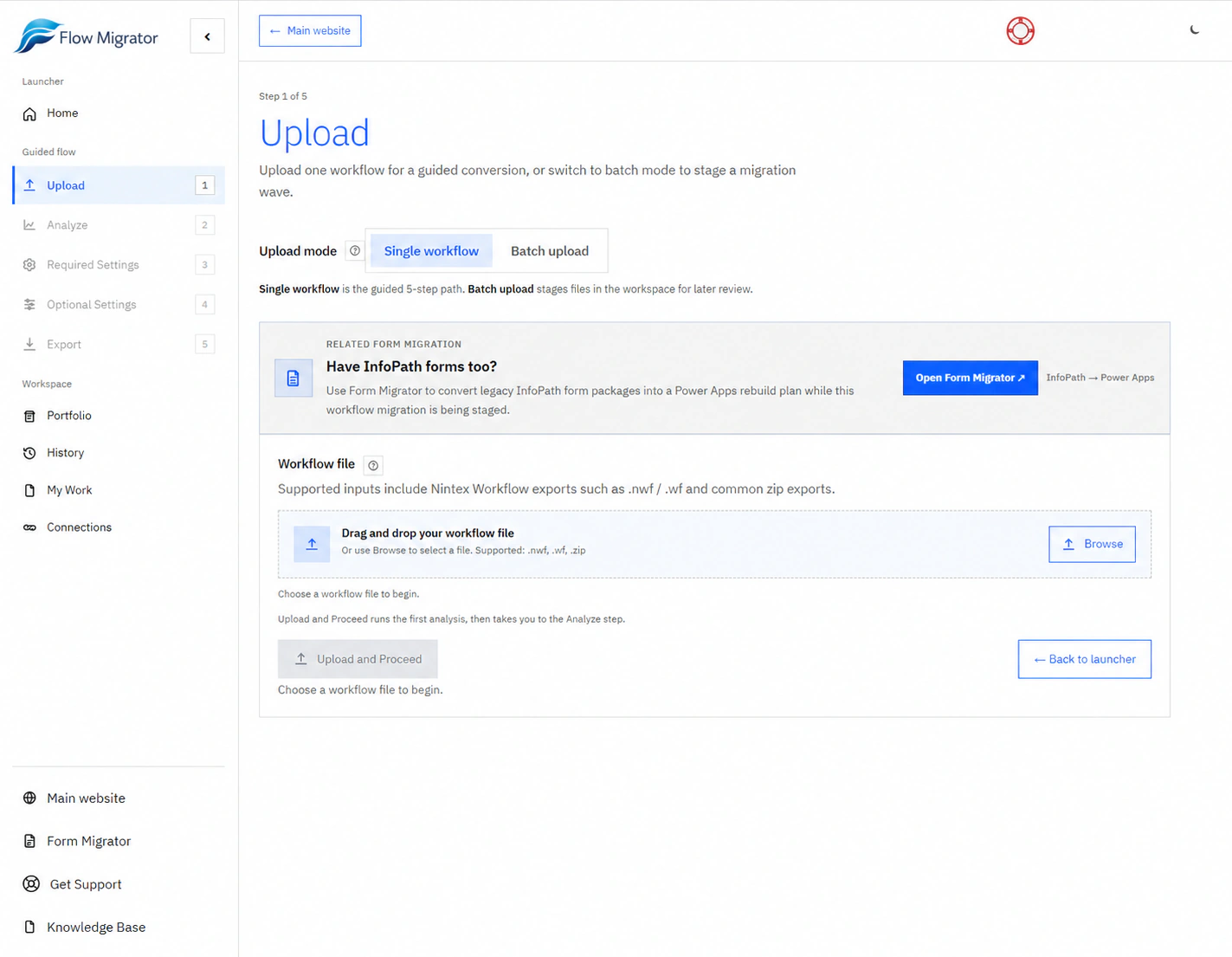1232x957 pixels.
Task: Click Browse to select a workflow file
Action: (1092, 544)
